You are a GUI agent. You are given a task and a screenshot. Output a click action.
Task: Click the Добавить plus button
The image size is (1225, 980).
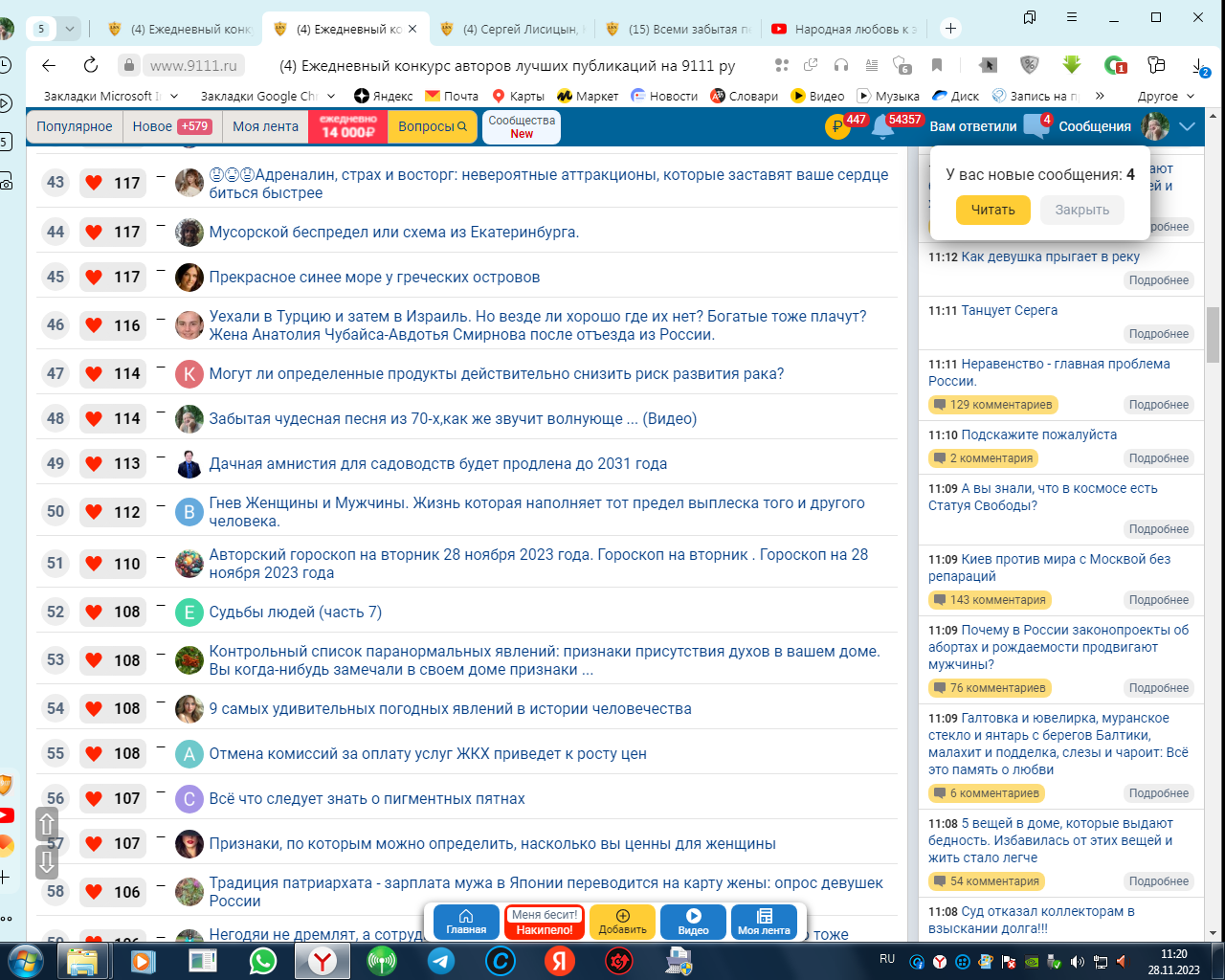click(622, 922)
